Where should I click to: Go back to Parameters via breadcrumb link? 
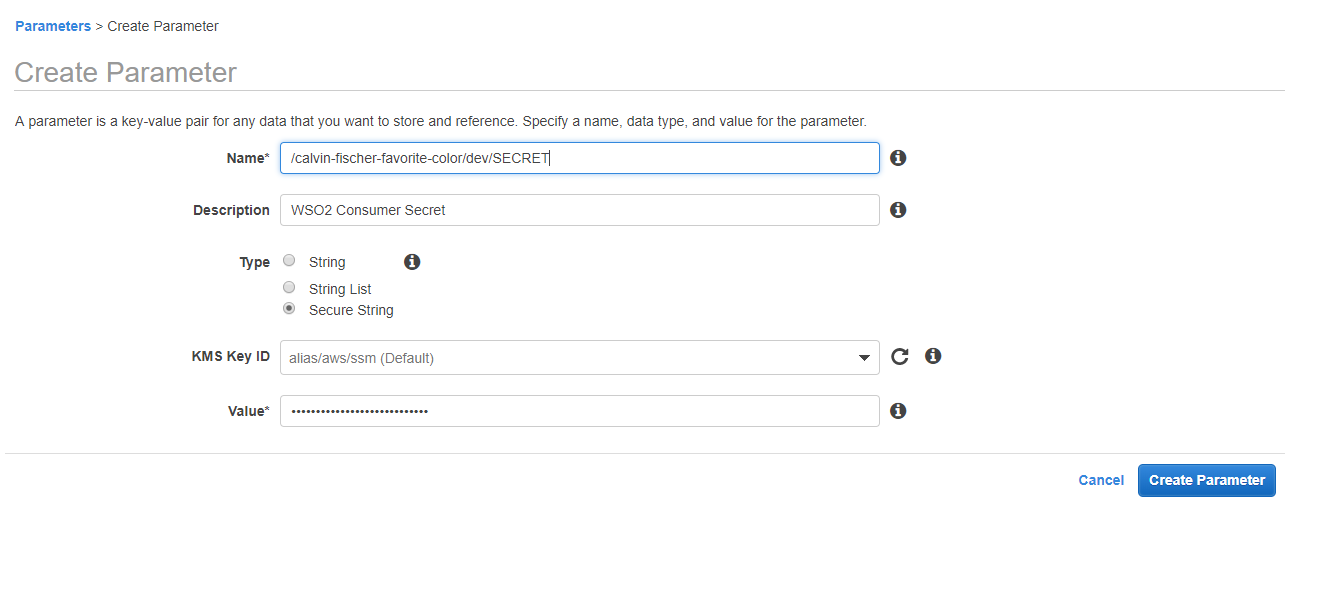coord(53,26)
